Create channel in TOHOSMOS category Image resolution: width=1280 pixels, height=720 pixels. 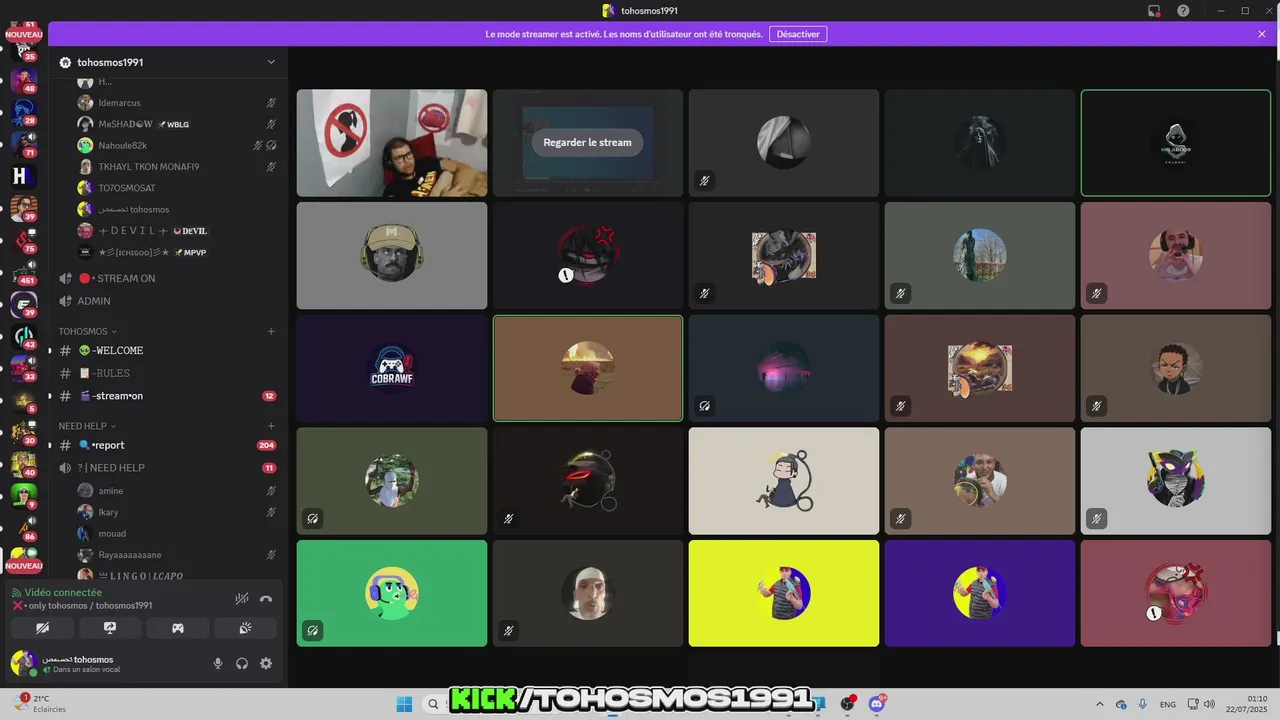(x=271, y=331)
